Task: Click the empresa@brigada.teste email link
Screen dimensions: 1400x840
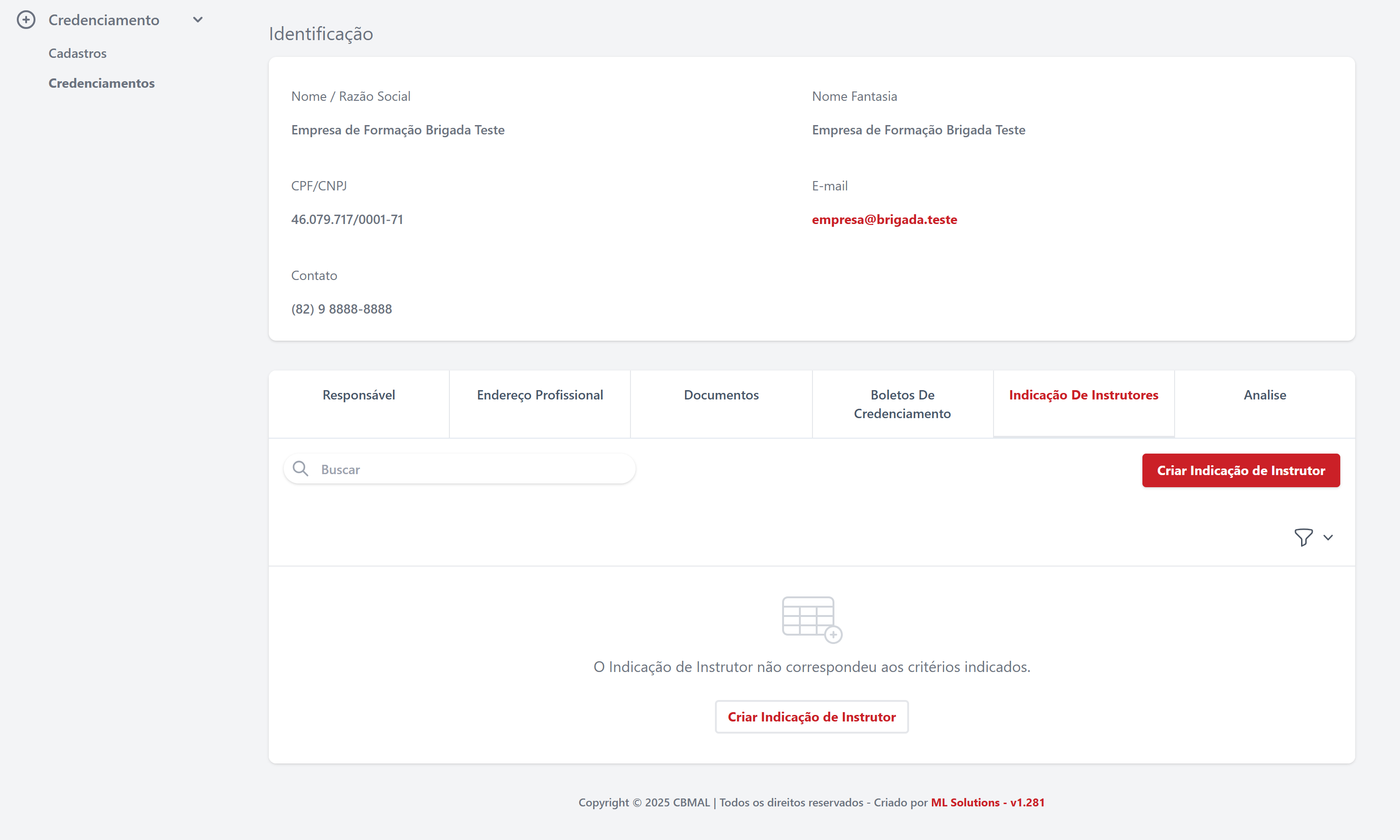Action: pos(884,219)
